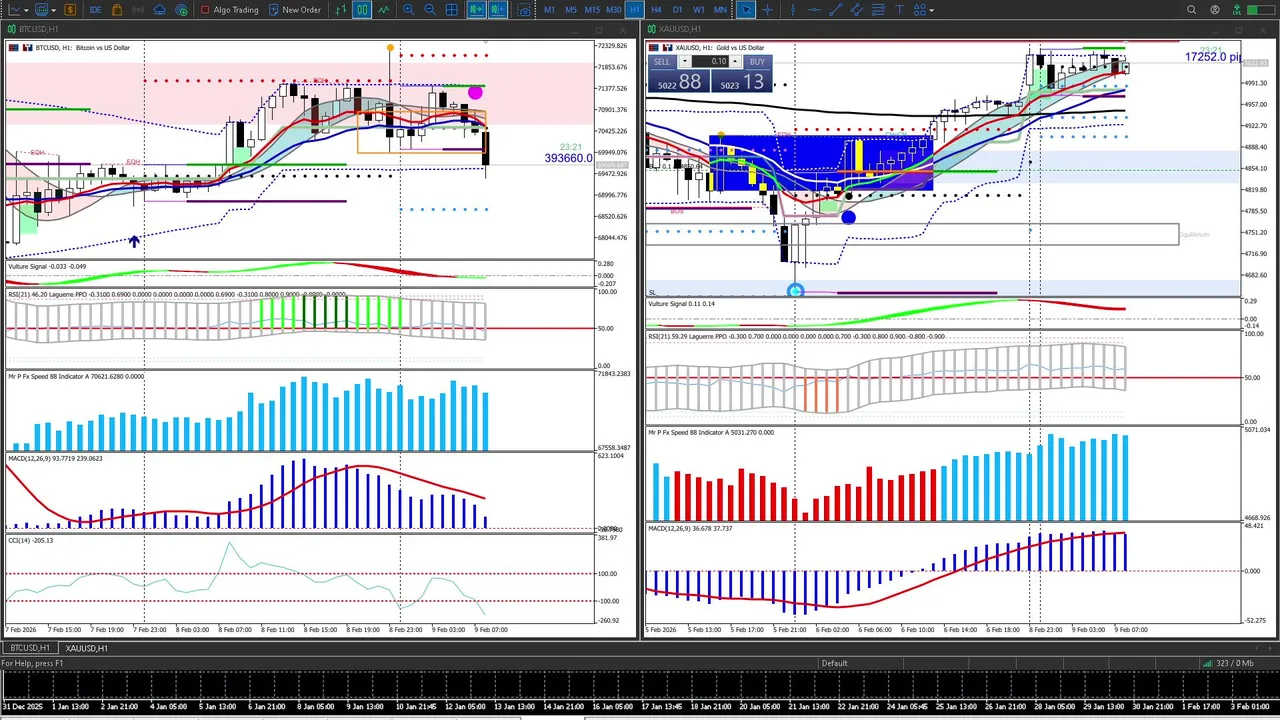Open the Market shopping bag icon

[x=117, y=9]
